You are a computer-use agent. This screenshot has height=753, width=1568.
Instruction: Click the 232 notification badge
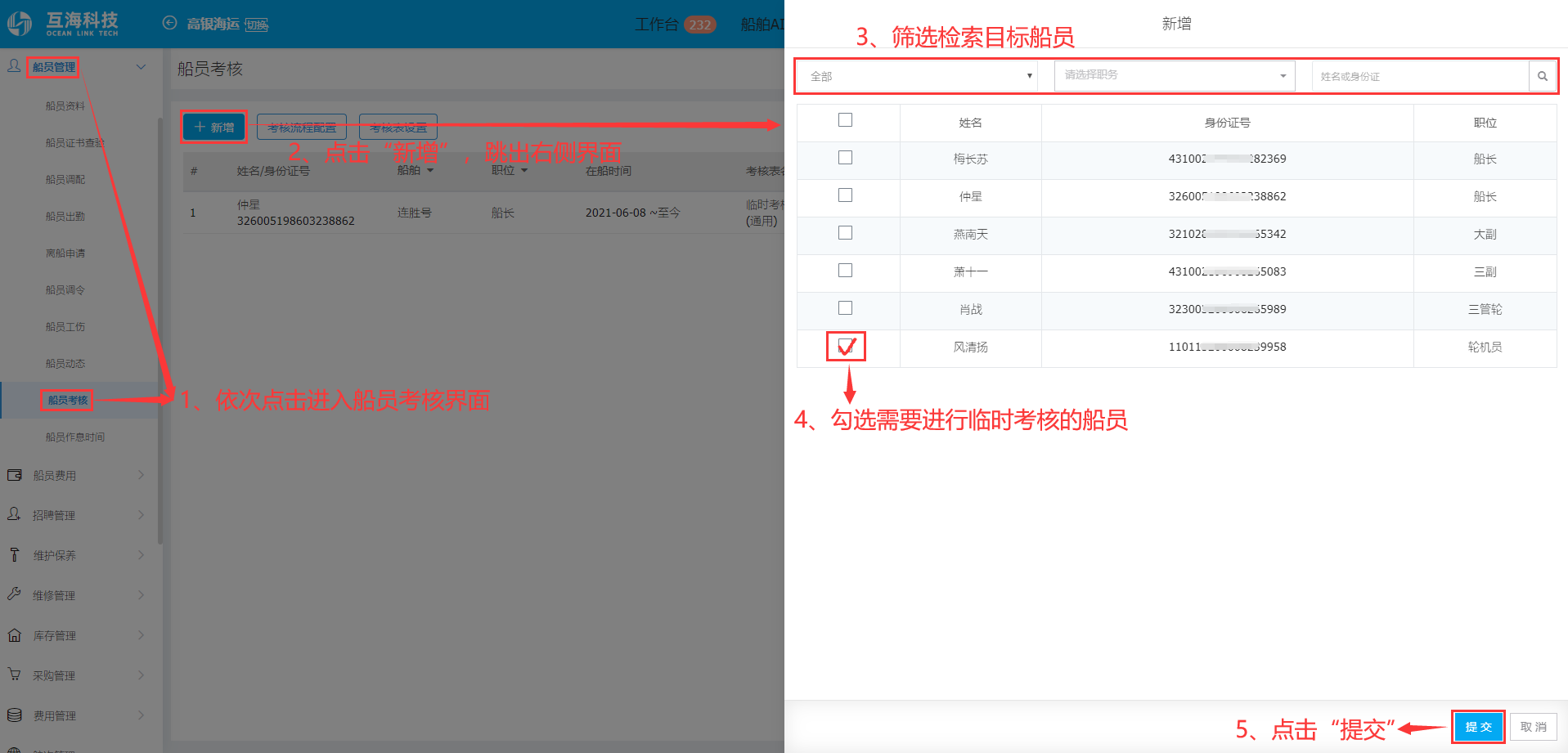click(699, 25)
